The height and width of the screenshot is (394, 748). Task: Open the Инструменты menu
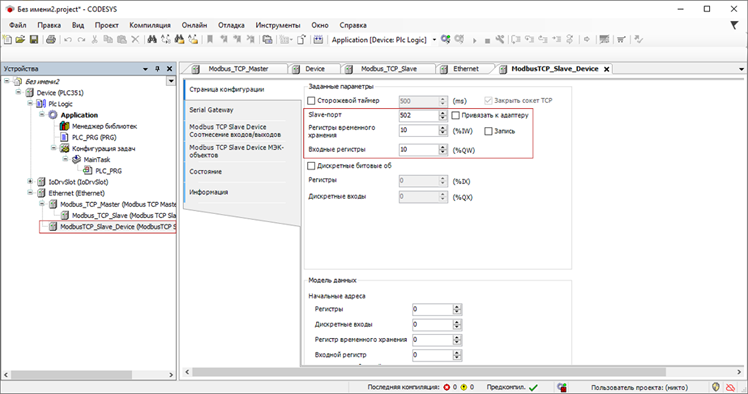[x=278, y=25]
